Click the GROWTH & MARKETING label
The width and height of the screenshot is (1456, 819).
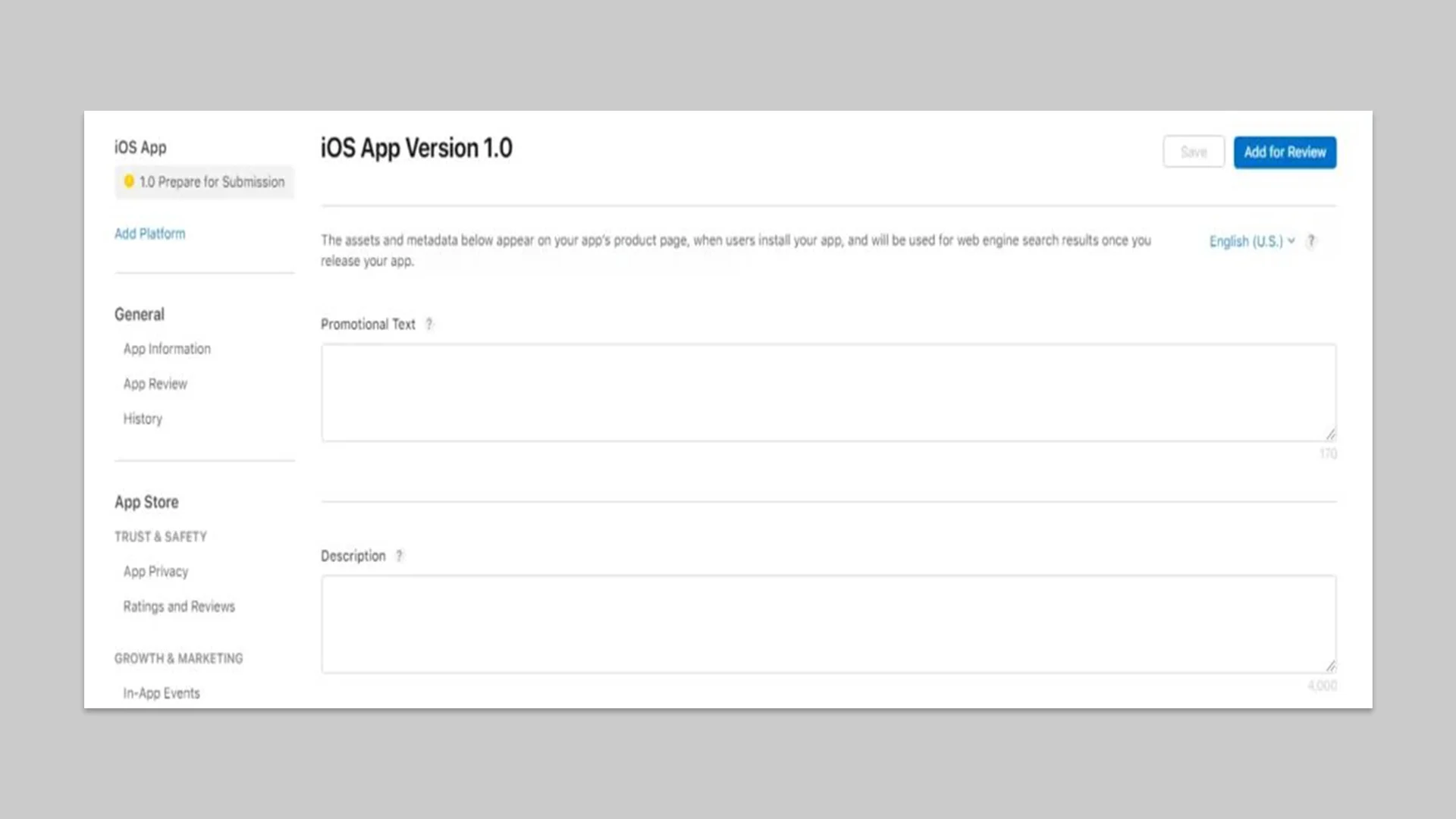(179, 658)
